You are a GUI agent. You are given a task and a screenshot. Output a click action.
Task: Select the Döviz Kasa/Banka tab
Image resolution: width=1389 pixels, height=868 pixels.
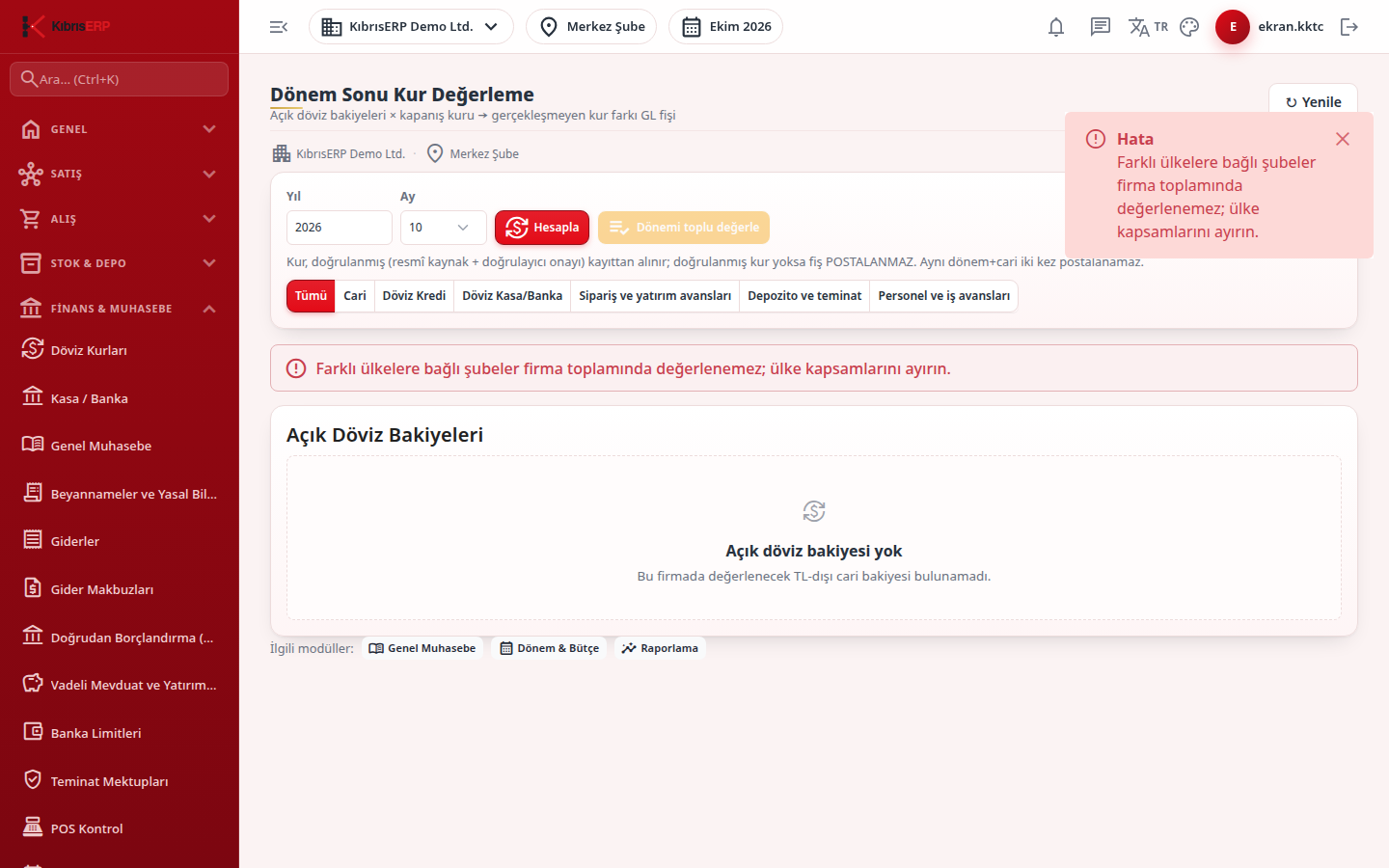coord(512,296)
